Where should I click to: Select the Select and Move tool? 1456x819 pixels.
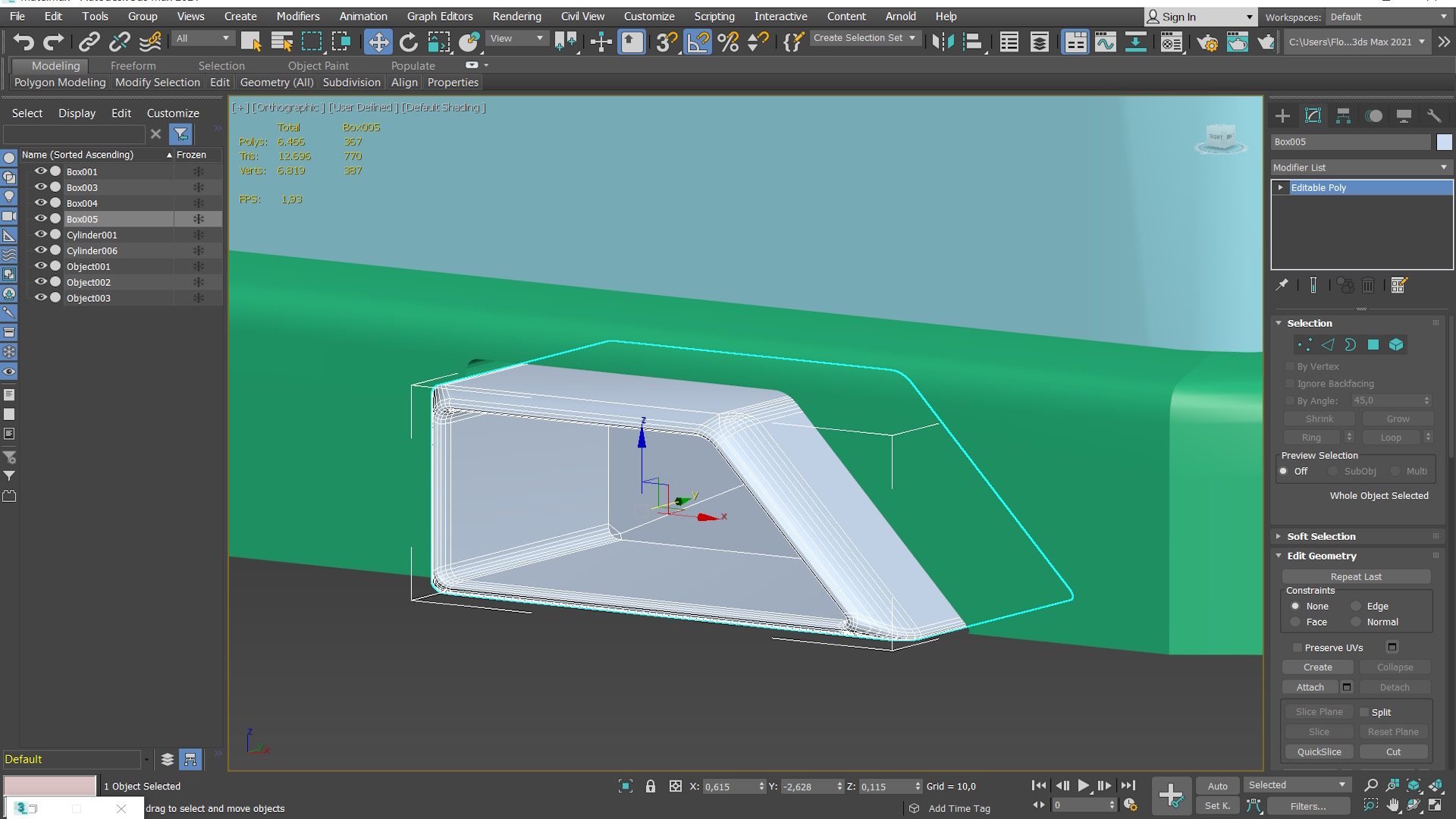[378, 42]
